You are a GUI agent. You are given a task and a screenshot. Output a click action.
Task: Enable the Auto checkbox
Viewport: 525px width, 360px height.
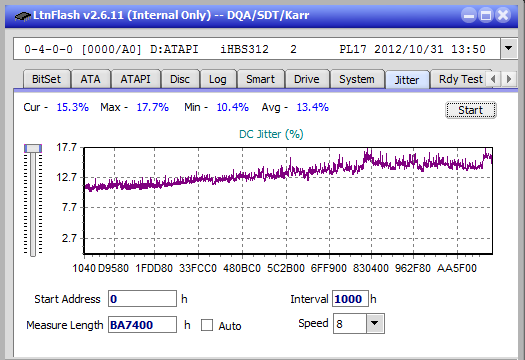click(207, 325)
